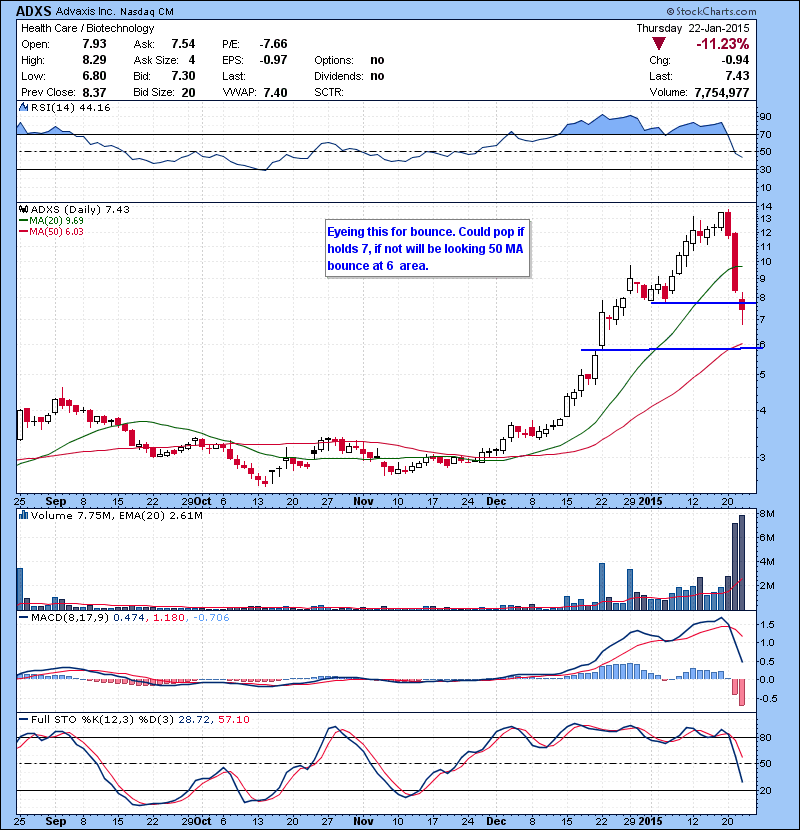Select the Volume figure 7,754,977

(722, 92)
